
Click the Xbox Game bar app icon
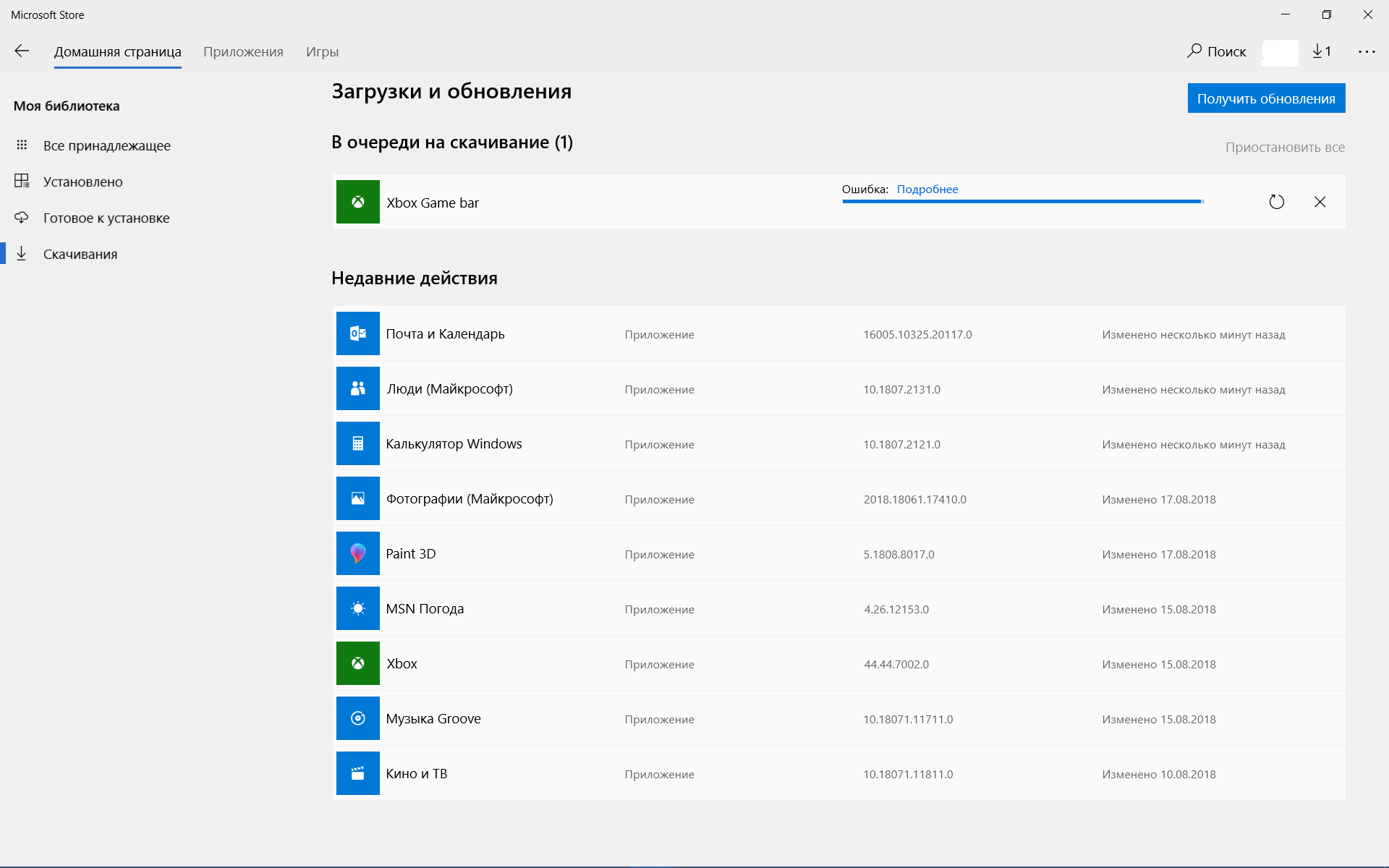[358, 202]
